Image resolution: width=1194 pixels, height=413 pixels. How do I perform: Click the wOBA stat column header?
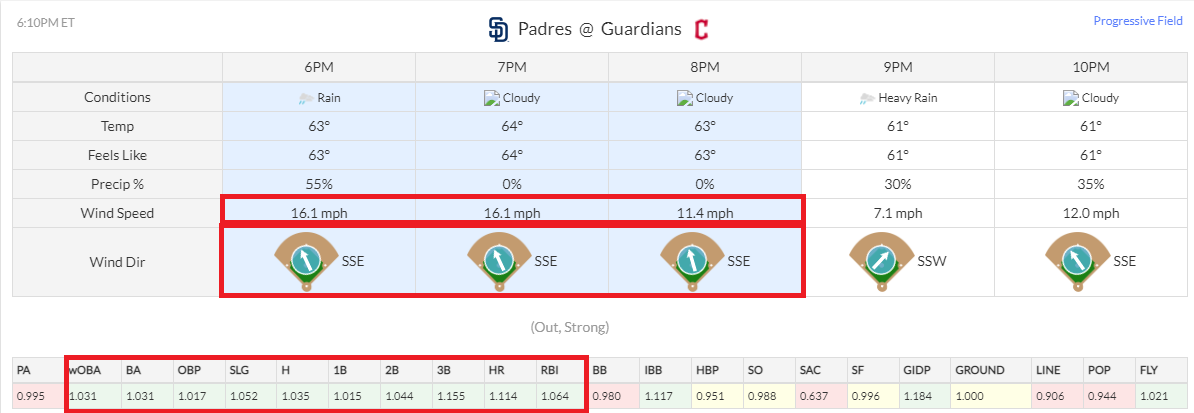(86, 370)
